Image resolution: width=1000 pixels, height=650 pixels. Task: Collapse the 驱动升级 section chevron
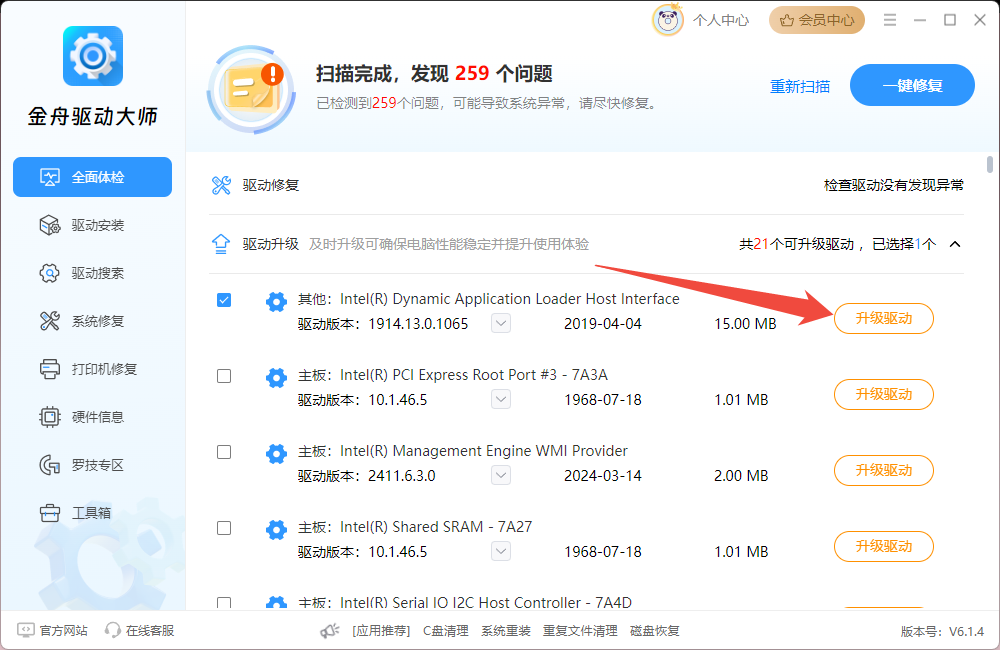coord(955,244)
